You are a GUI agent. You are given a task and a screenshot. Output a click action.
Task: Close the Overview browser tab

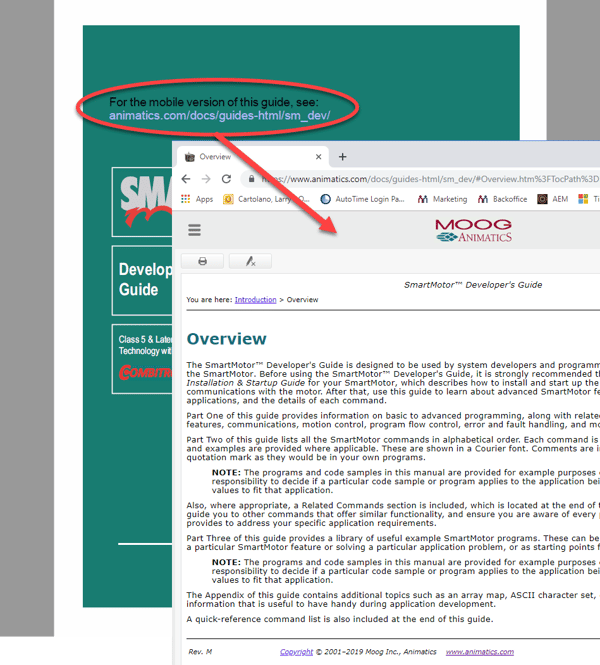(318, 157)
